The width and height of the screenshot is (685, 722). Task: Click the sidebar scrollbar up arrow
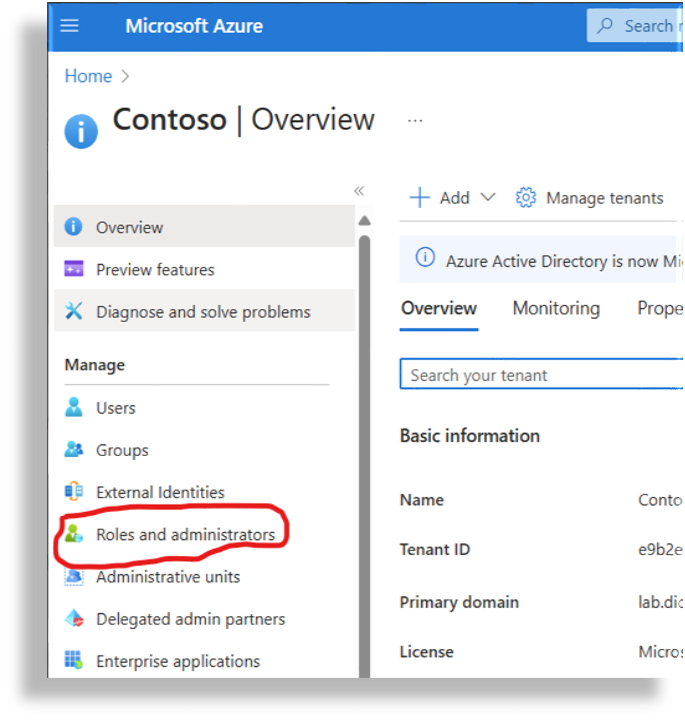point(364,221)
